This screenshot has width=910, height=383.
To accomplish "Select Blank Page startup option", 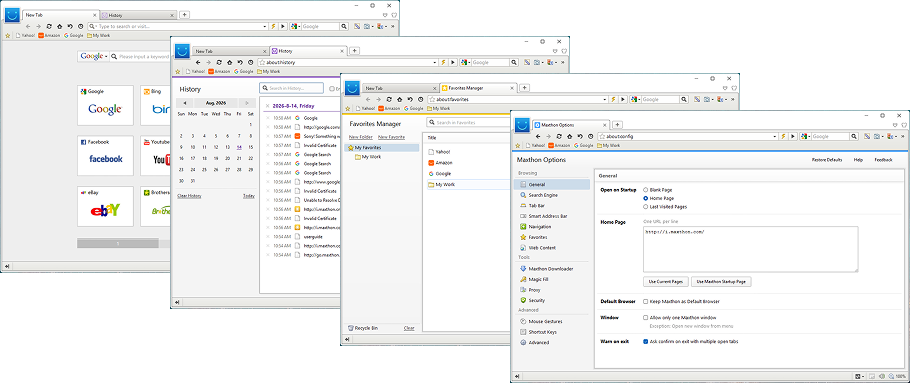I will [x=646, y=190].
